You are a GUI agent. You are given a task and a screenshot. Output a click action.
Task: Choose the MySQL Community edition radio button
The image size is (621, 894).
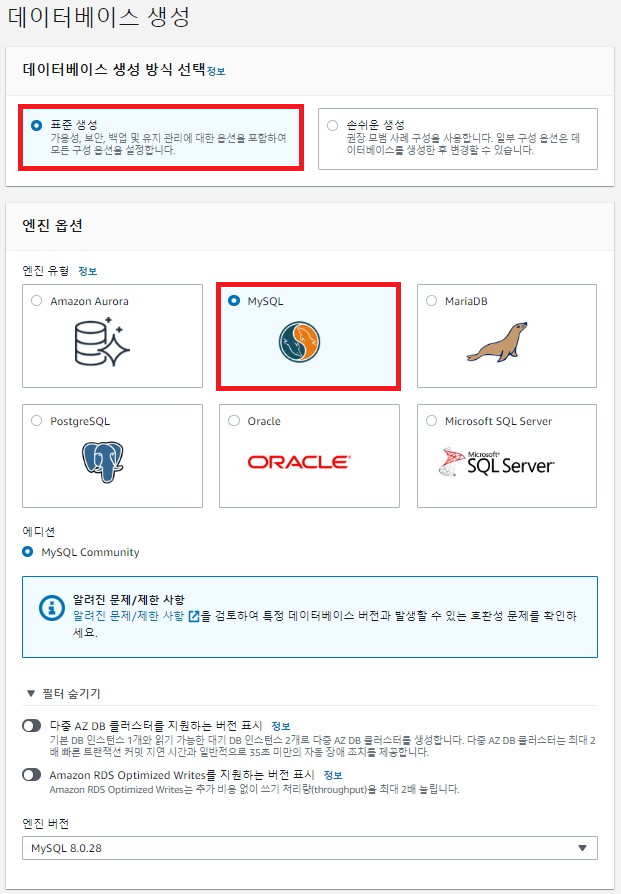point(27,552)
